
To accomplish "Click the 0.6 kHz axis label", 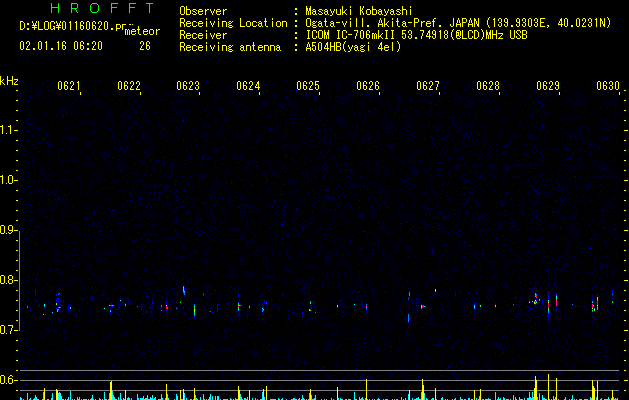I will pos(8,380).
